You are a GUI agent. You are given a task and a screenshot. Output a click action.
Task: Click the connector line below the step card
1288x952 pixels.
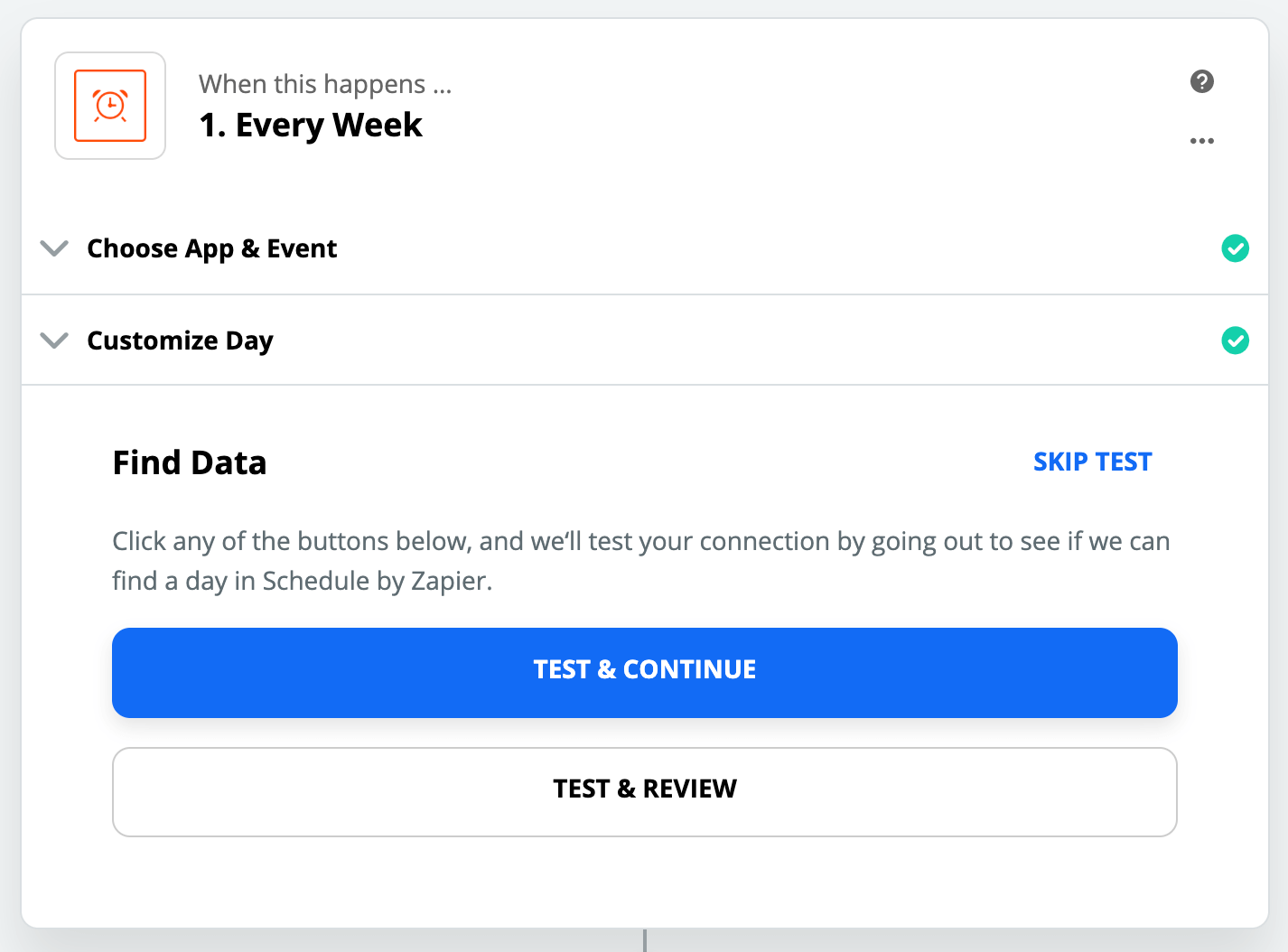click(644, 940)
